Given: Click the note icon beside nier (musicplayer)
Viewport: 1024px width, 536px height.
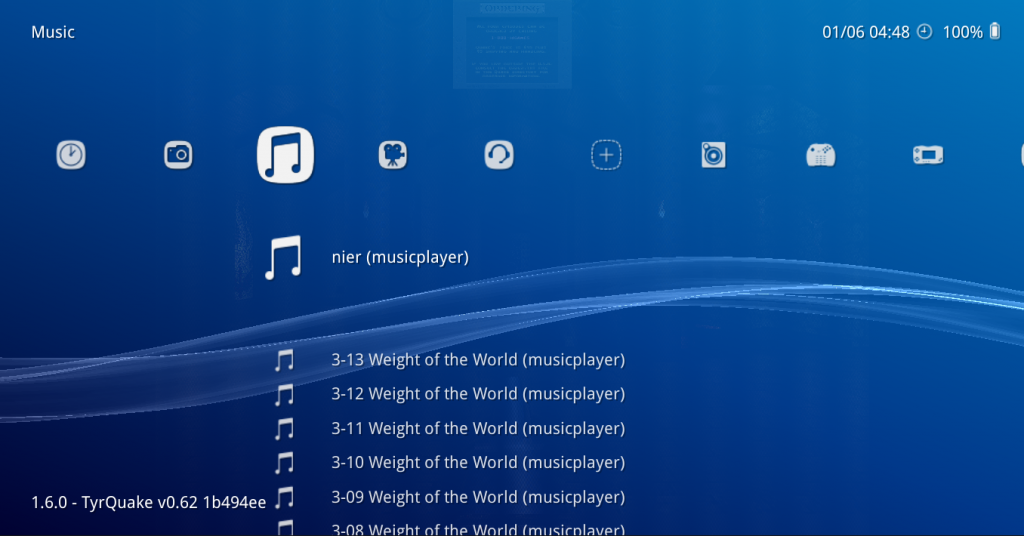Looking at the screenshot, I should point(283,257).
